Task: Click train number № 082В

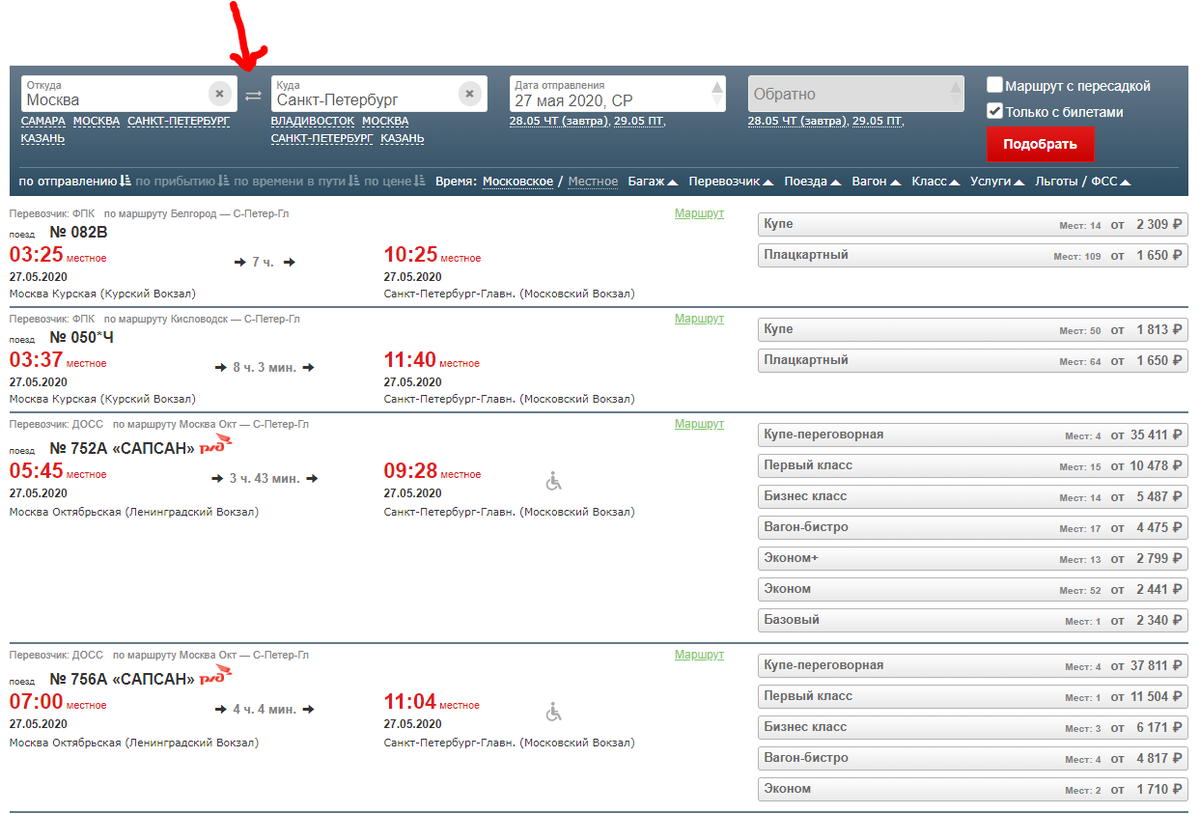Action: [78, 232]
